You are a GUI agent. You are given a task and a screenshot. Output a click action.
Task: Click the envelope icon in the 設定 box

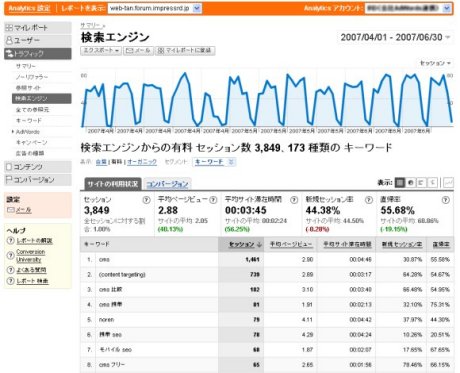[11, 210]
